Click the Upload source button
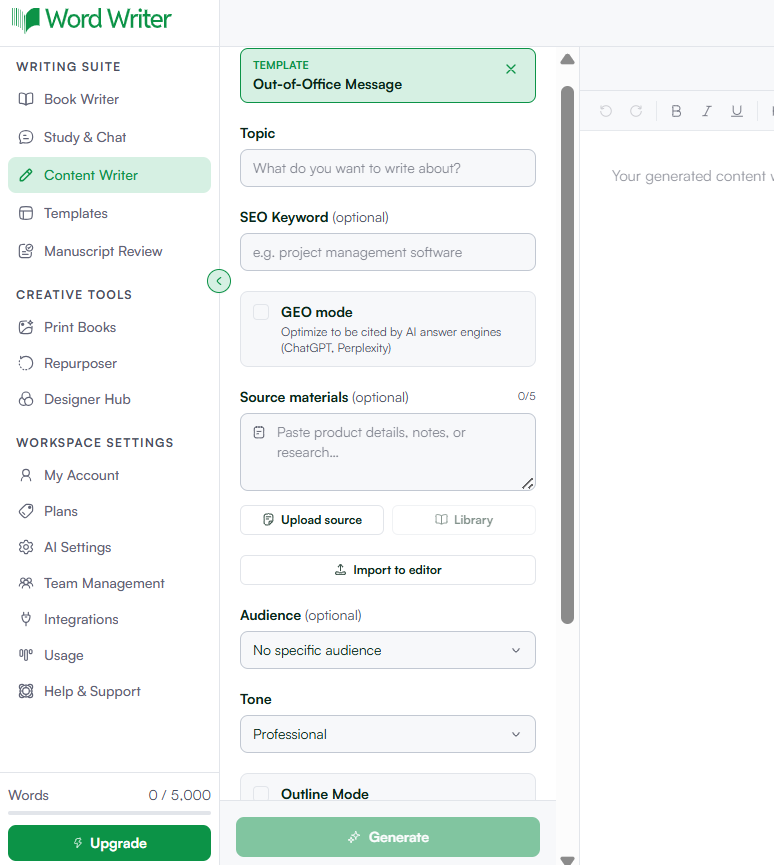774x865 pixels. point(312,520)
